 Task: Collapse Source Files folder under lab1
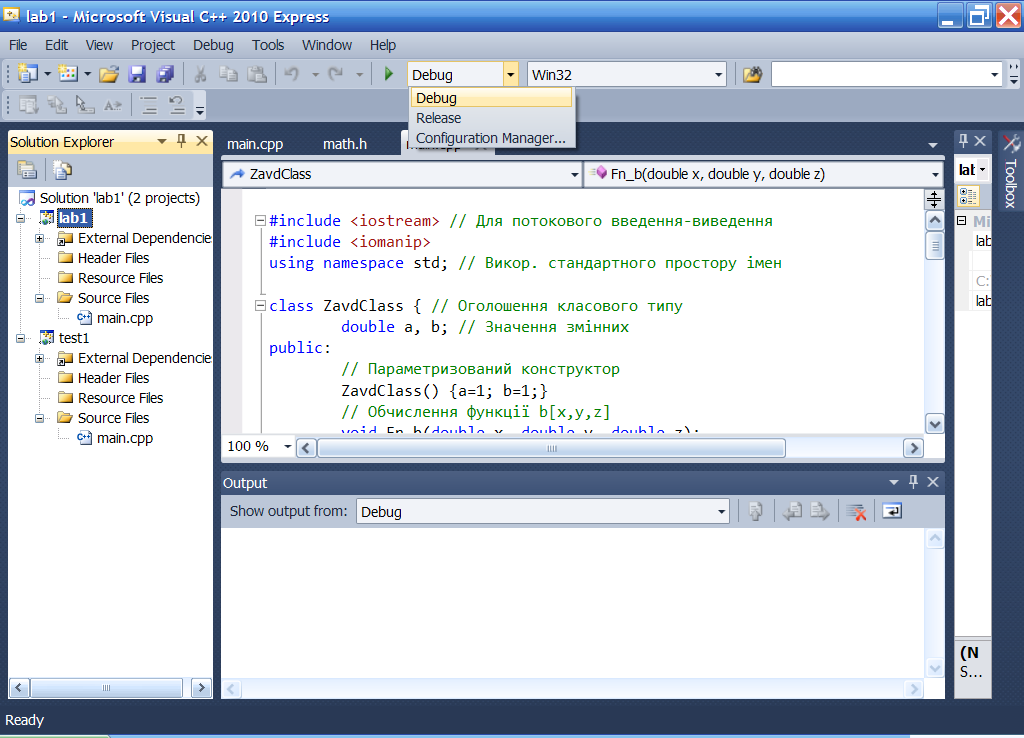[39, 298]
